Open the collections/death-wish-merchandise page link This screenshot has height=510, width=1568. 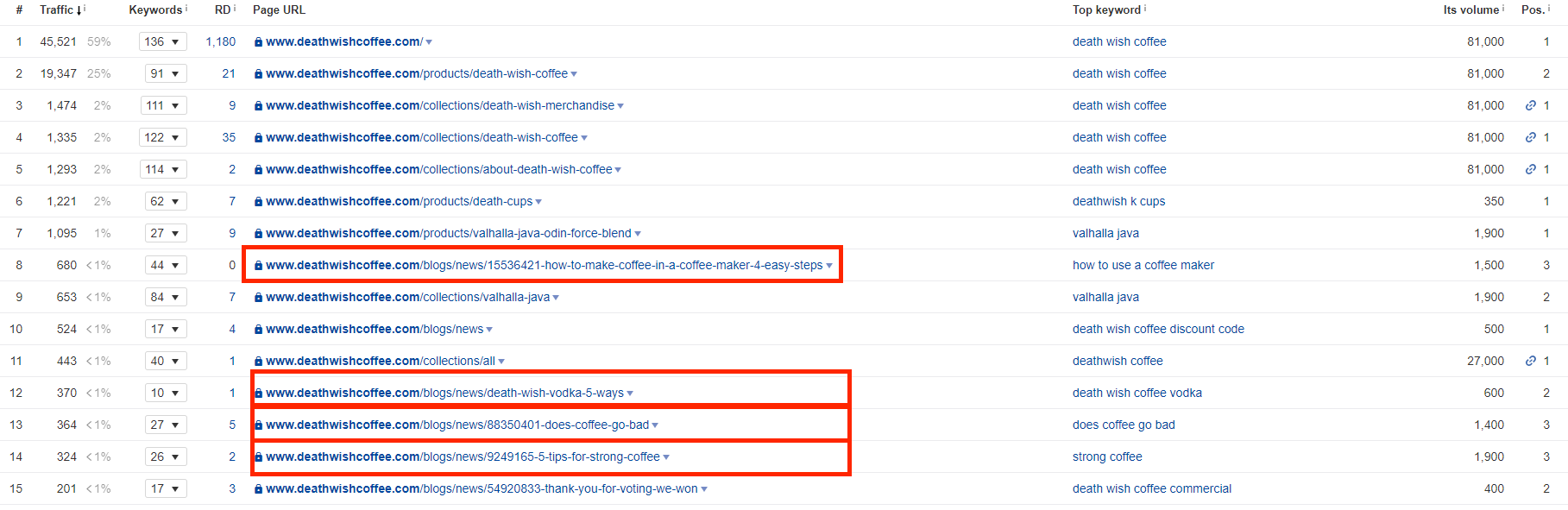(440, 105)
